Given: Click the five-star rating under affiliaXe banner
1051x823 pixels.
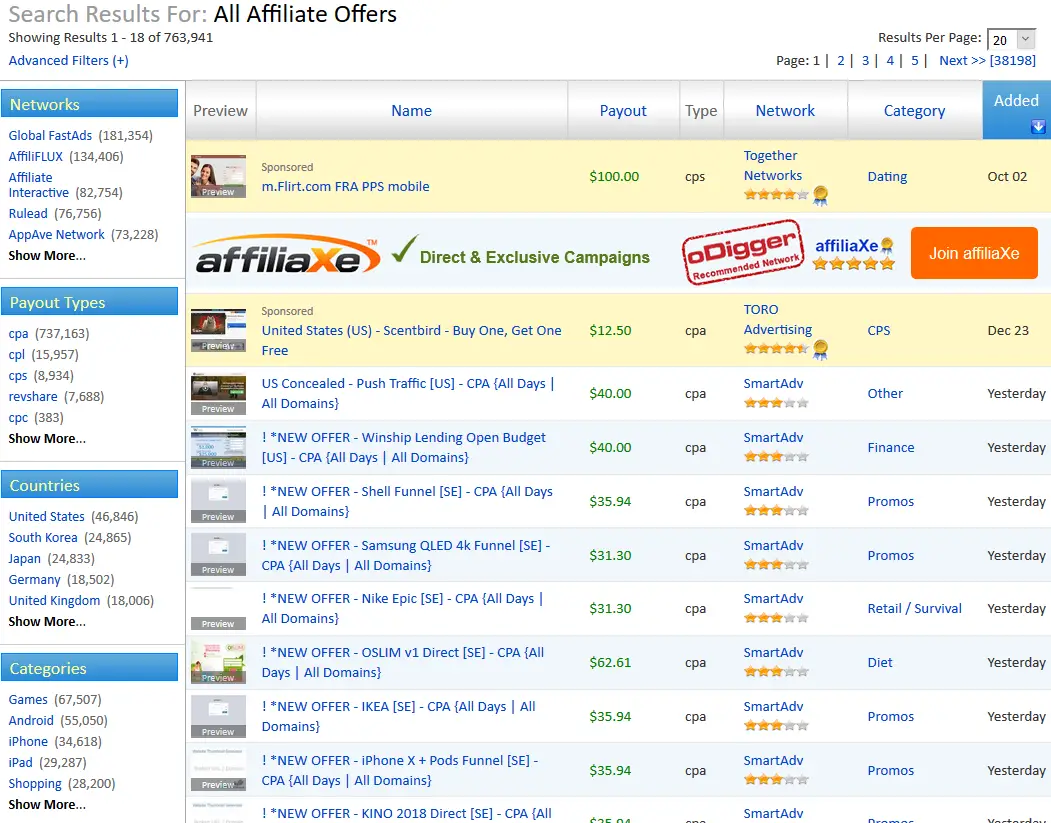Looking at the screenshot, I should point(853,263).
